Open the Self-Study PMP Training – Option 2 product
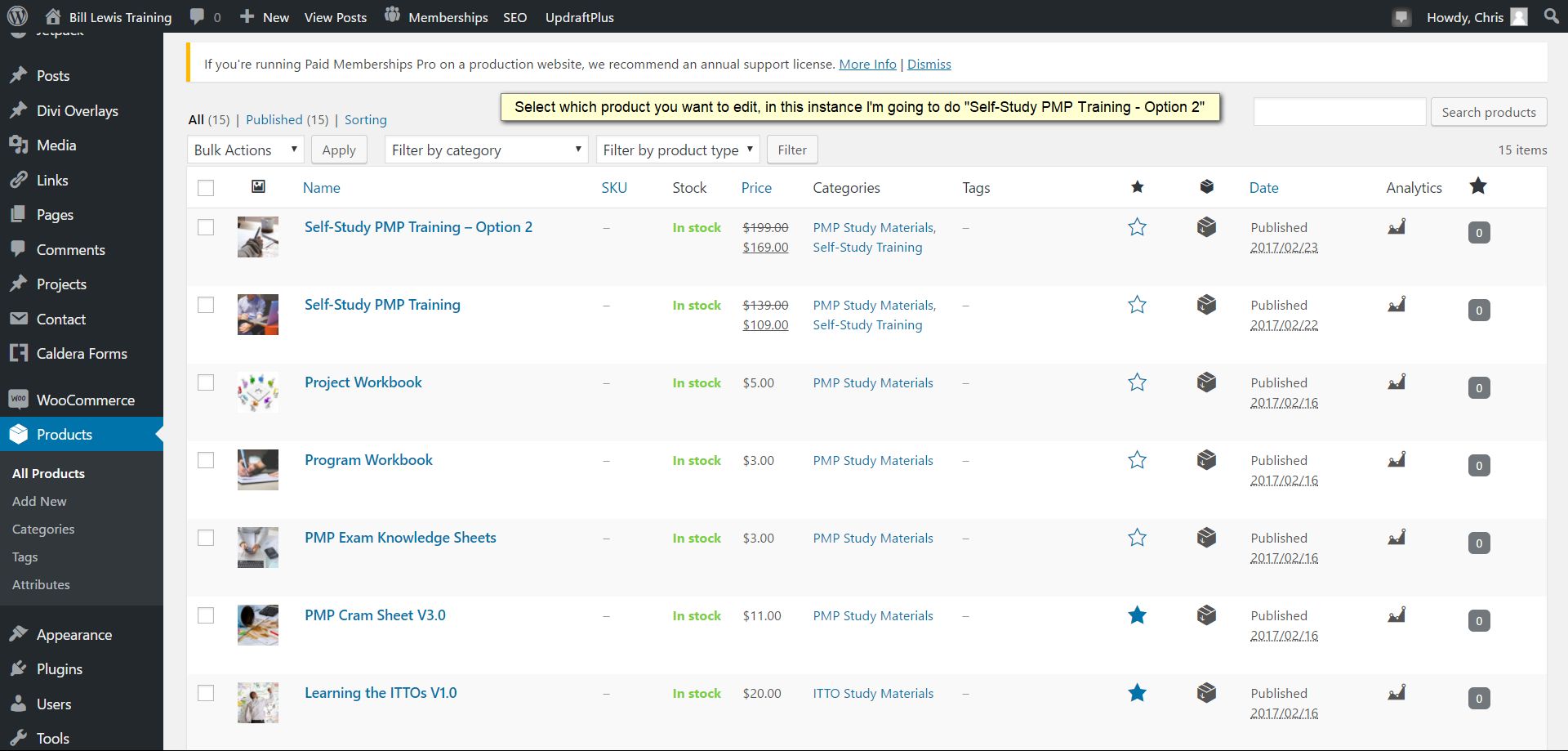 418,227
